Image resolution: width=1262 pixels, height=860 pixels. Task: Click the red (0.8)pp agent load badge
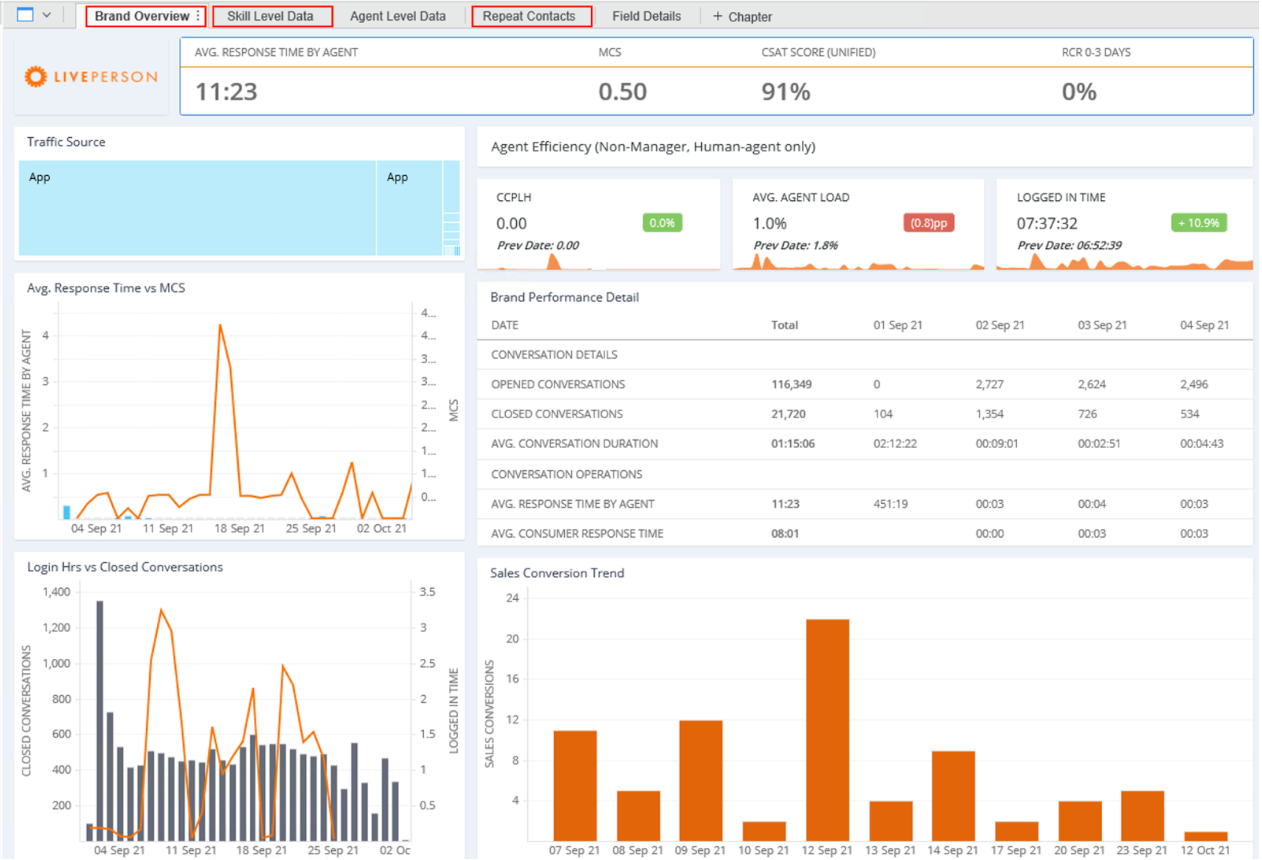click(x=928, y=223)
